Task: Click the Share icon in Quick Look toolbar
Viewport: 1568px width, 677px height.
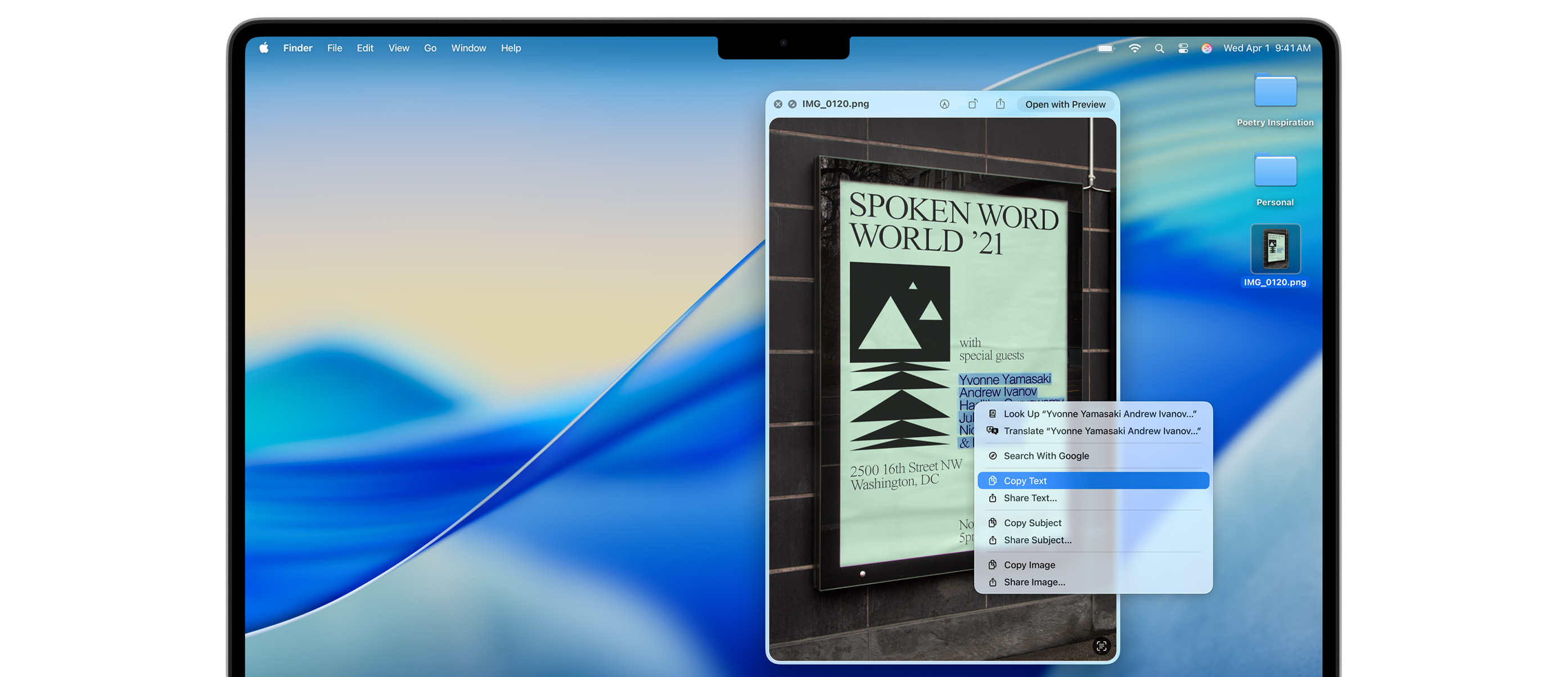Action: [x=1000, y=104]
